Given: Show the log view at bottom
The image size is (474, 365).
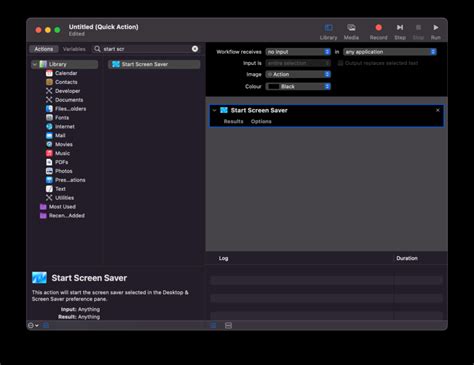Looking at the screenshot, I should point(213,325).
